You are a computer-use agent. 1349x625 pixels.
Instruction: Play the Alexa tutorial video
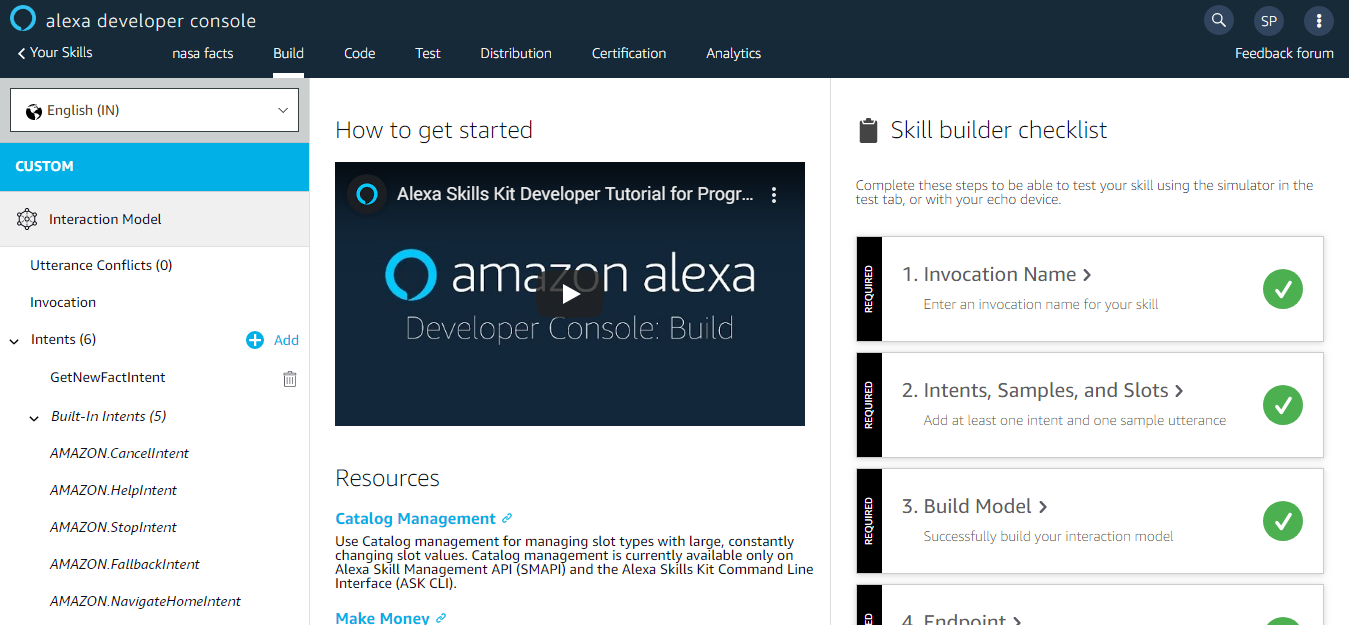point(570,294)
